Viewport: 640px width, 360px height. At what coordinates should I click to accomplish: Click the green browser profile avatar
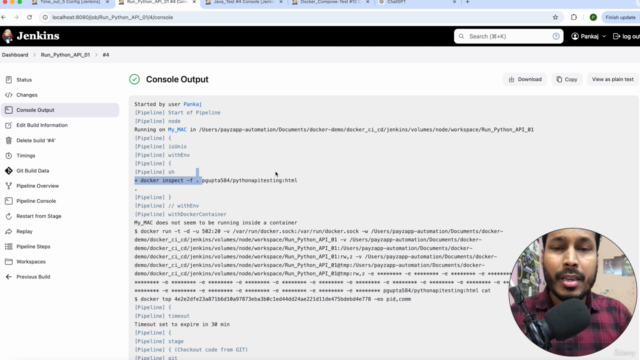[593, 17]
